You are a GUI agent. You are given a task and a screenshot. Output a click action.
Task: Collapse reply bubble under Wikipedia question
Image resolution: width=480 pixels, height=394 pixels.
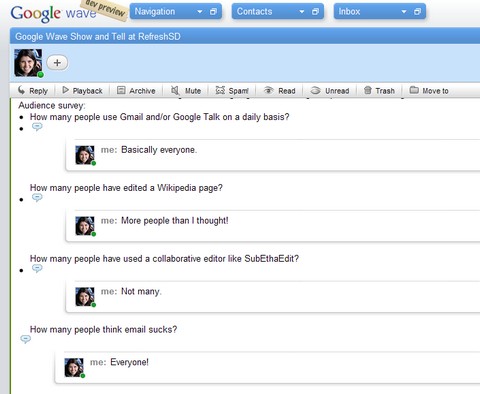point(37,198)
